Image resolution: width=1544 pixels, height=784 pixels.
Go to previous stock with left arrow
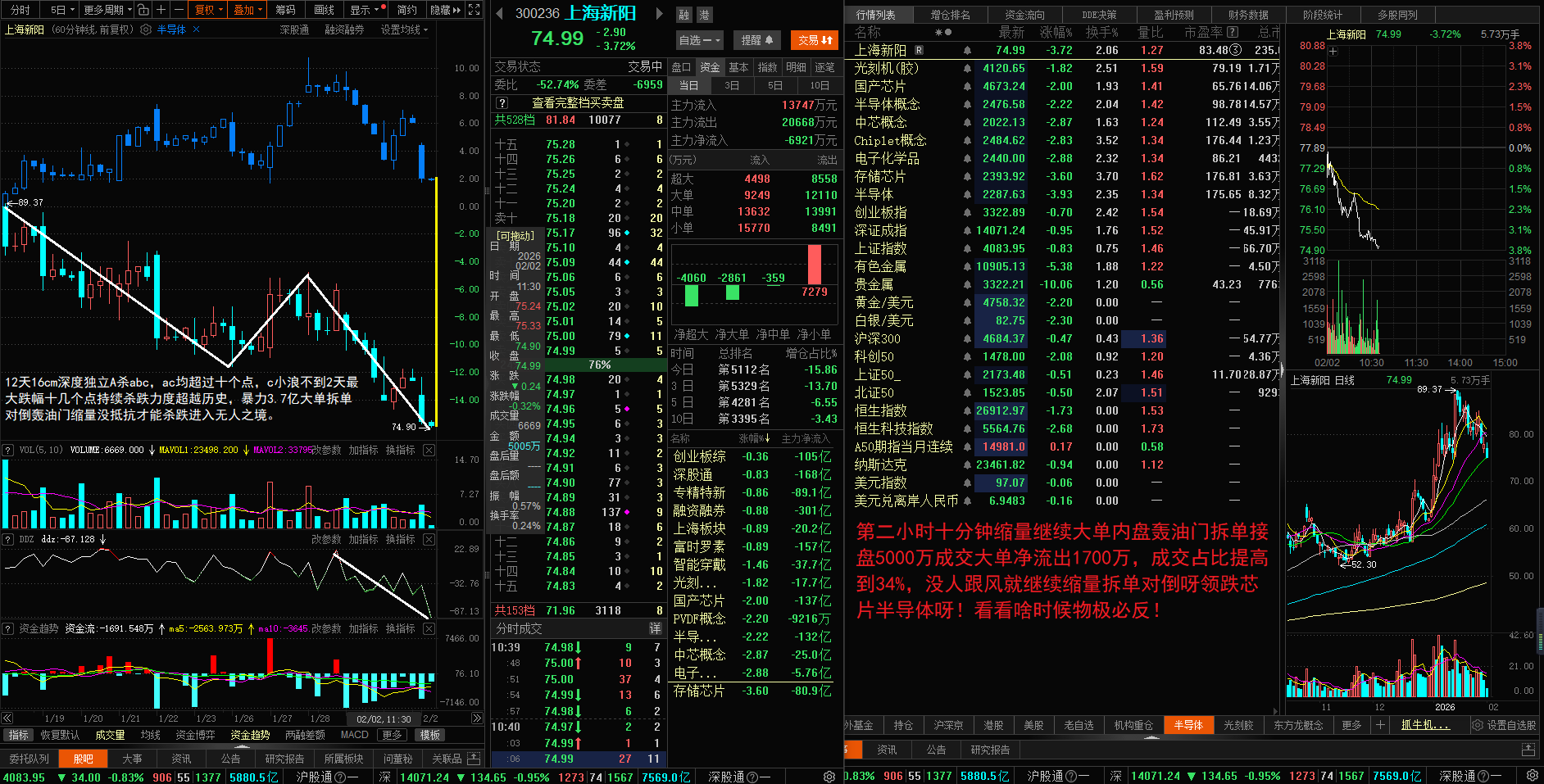tap(499, 13)
